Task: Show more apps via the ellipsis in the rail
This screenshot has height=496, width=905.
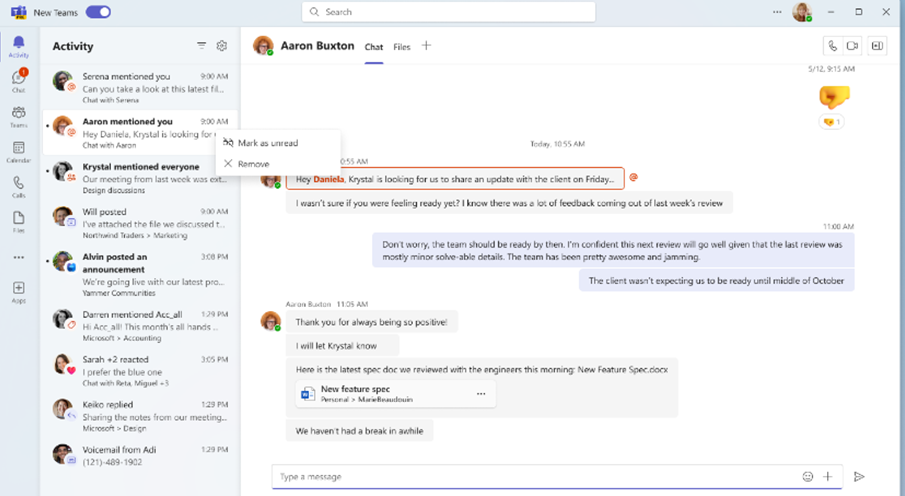Action: (18, 258)
